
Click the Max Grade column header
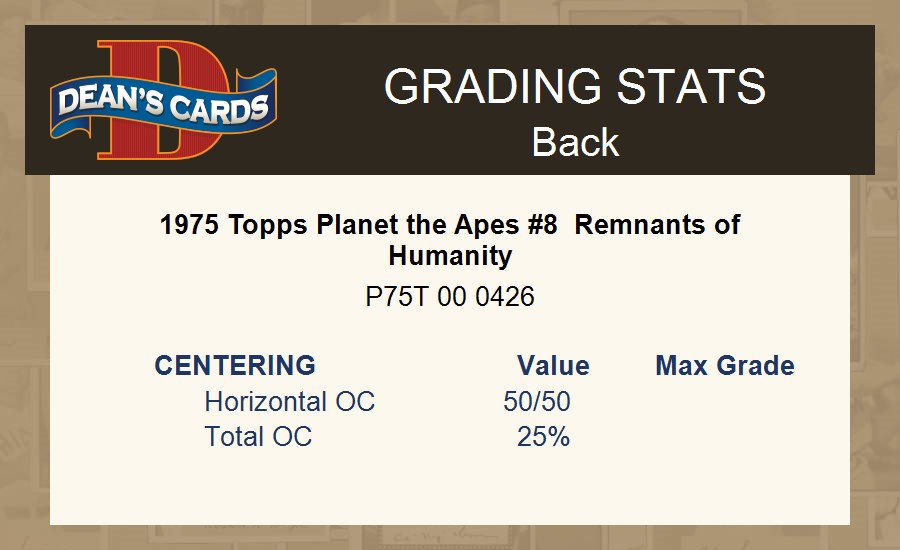pyautogui.click(x=725, y=366)
